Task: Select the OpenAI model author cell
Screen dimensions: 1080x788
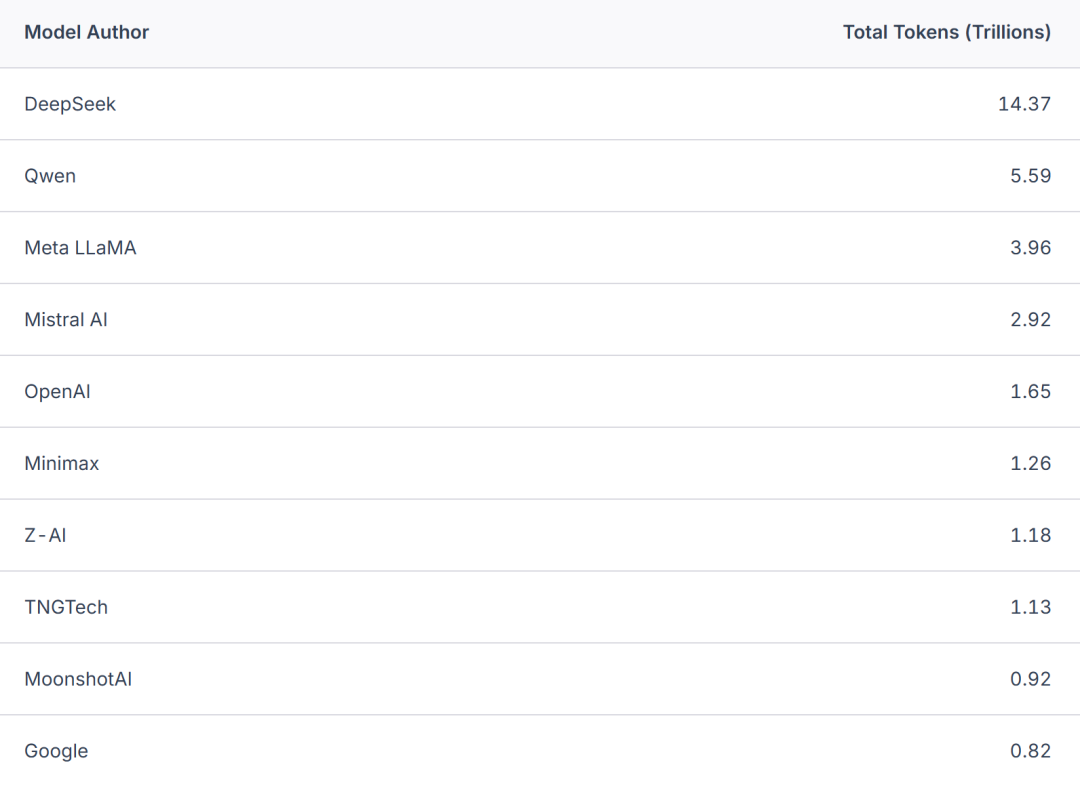Action: 57,392
